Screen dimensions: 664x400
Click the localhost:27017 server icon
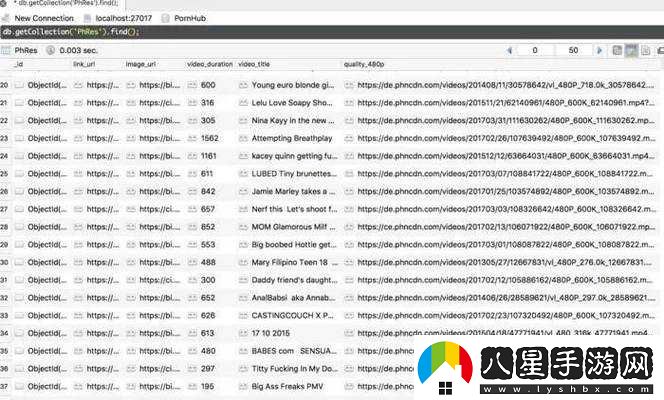coord(87,18)
